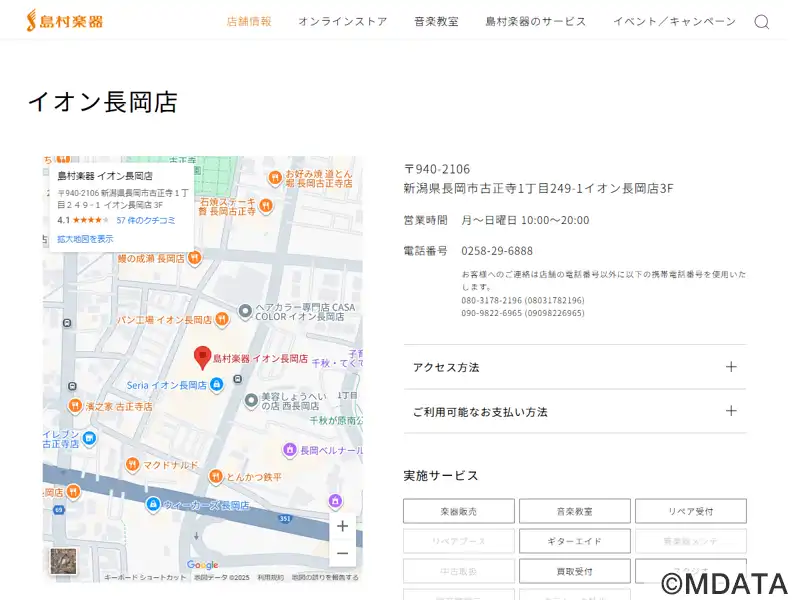Open 島村楽器のサービス menu
Image resolution: width=800 pixels, height=600 pixels.
click(x=535, y=21)
